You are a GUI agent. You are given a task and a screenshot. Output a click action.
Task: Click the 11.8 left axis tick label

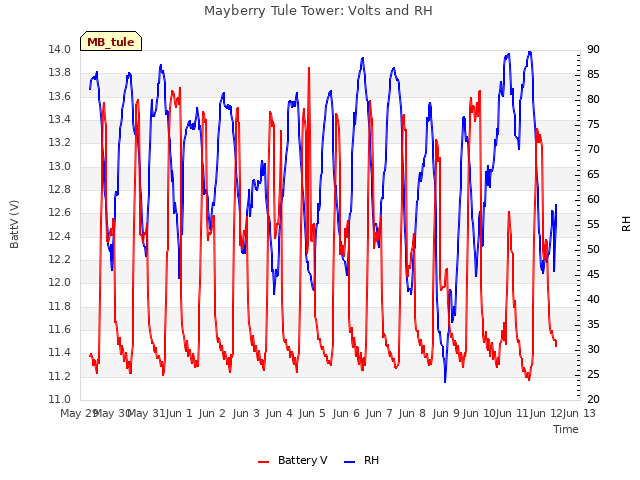[x=59, y=306]
